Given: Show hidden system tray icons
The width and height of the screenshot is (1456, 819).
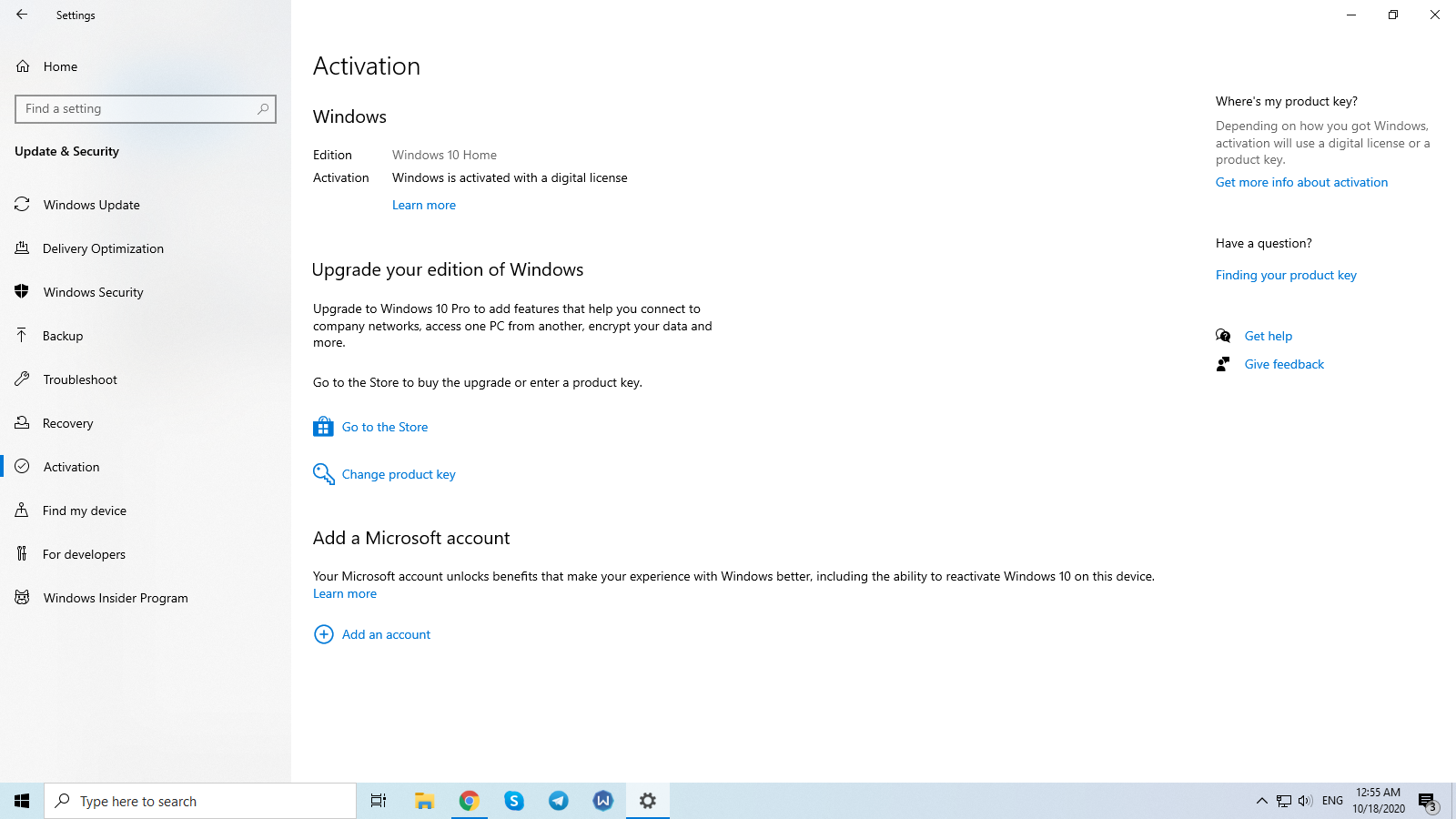Looking at the screenshot, I should tap(1261, 801).
